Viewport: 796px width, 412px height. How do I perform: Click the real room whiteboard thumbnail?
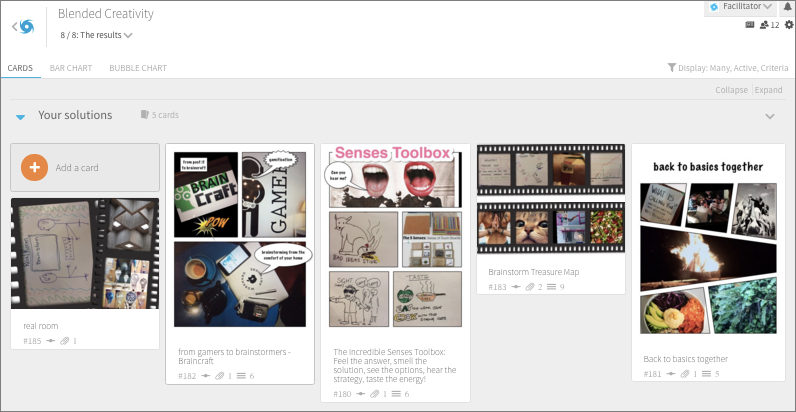(x=85, y=254)
